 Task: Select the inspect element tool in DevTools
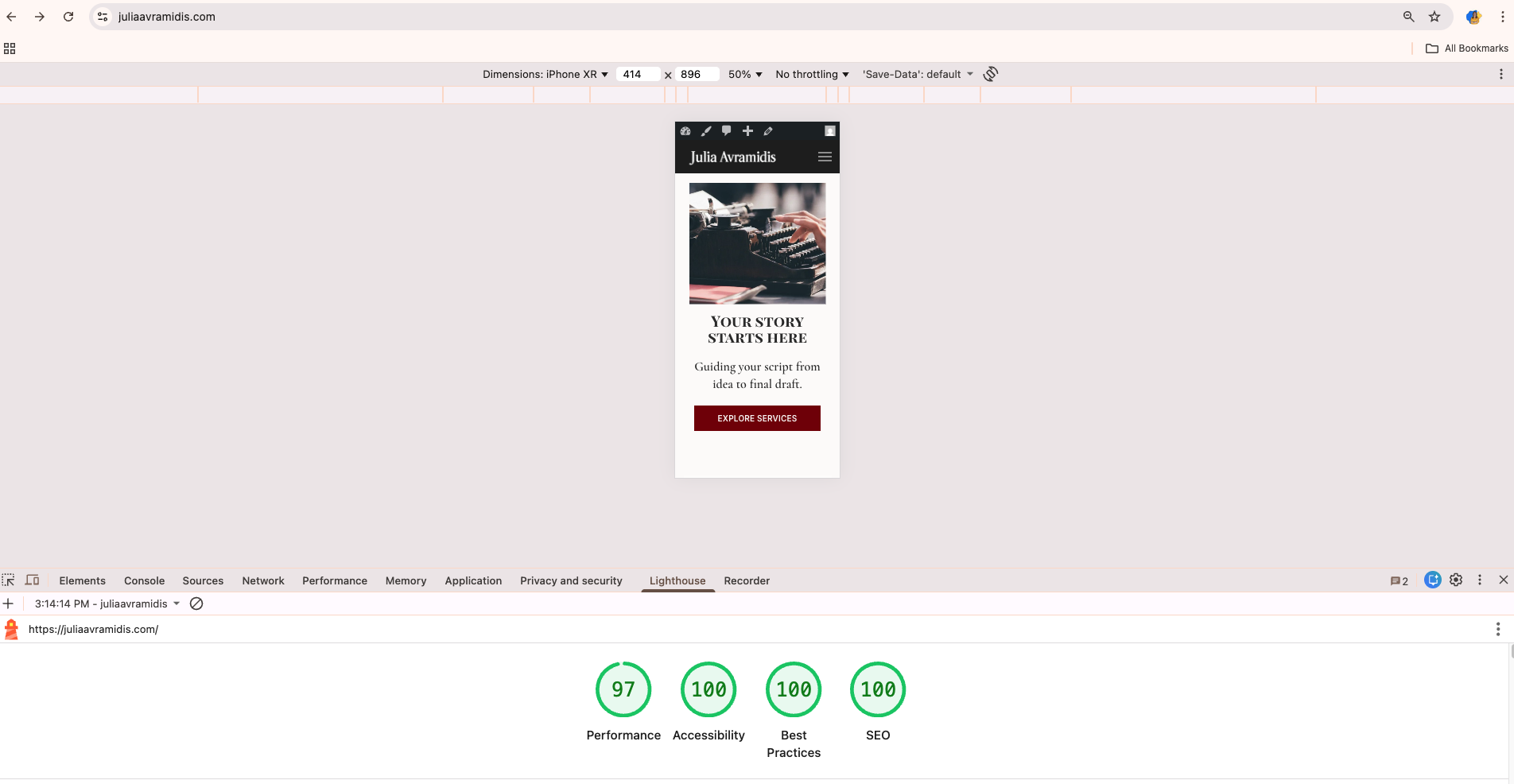click(9, 580)
